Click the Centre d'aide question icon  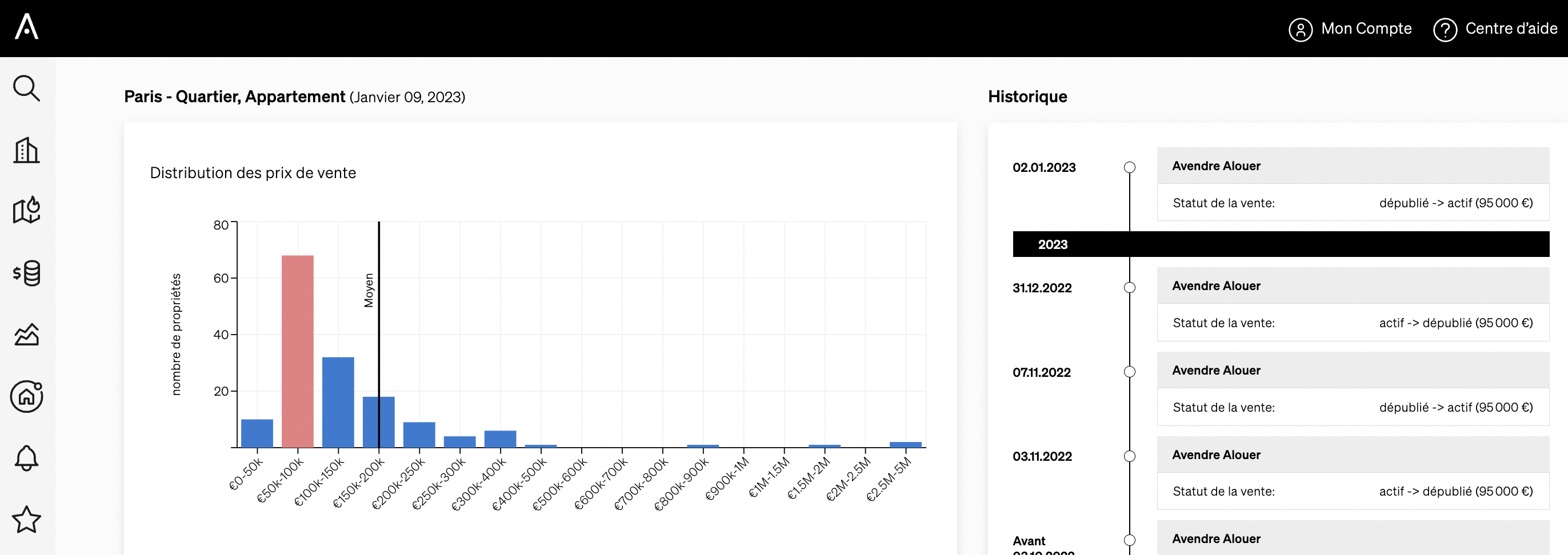coord(1445,29)
